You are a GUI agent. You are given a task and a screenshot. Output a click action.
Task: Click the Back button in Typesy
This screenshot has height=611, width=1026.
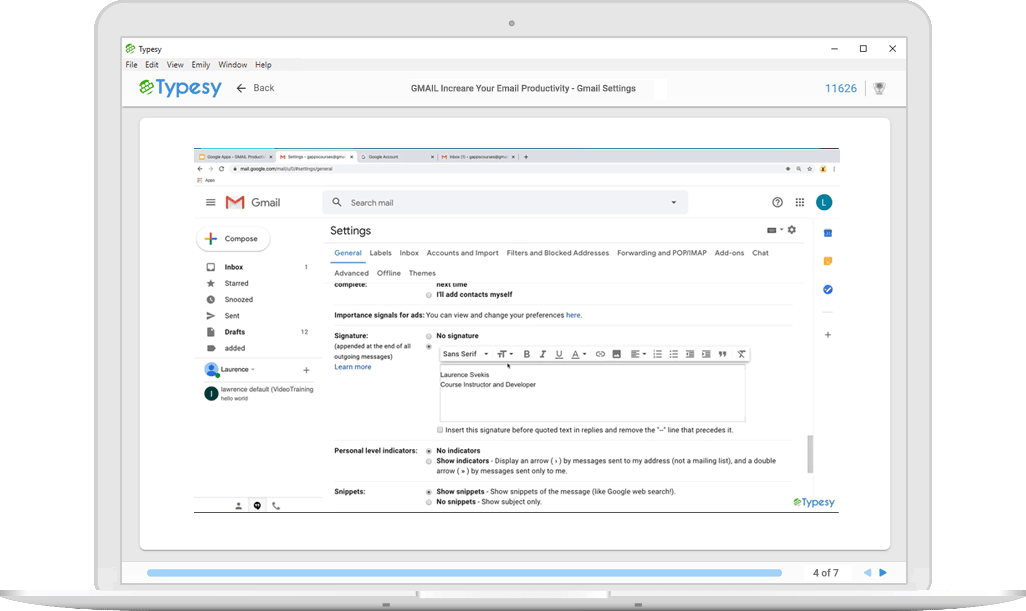(x=255, y=88)
